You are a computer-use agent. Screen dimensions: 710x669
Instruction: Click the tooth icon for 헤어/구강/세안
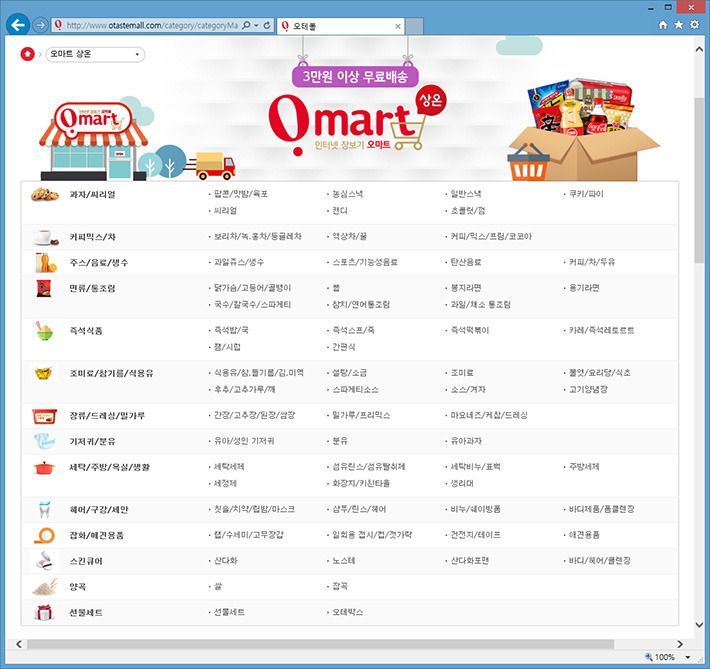pos(44,510)
